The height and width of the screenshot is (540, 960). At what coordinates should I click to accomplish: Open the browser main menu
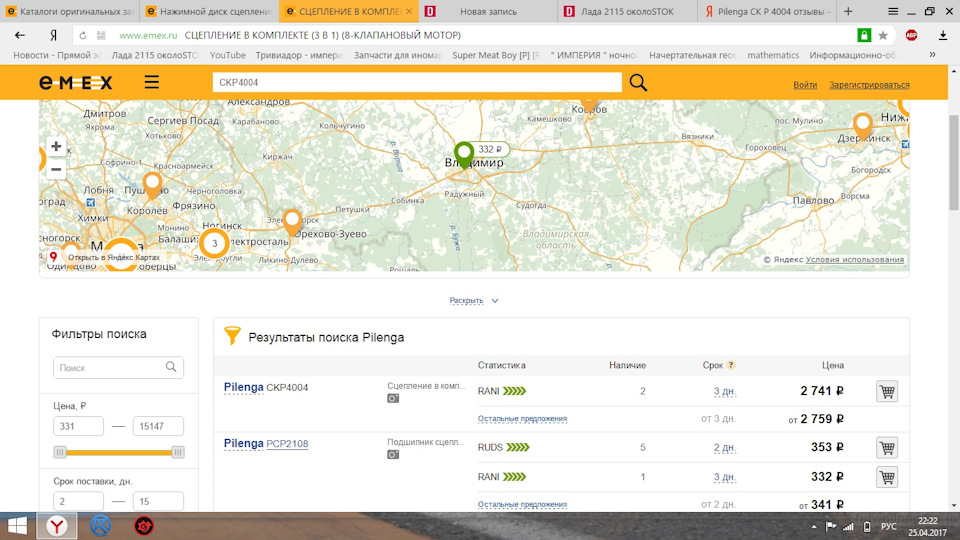coord(893,11)
